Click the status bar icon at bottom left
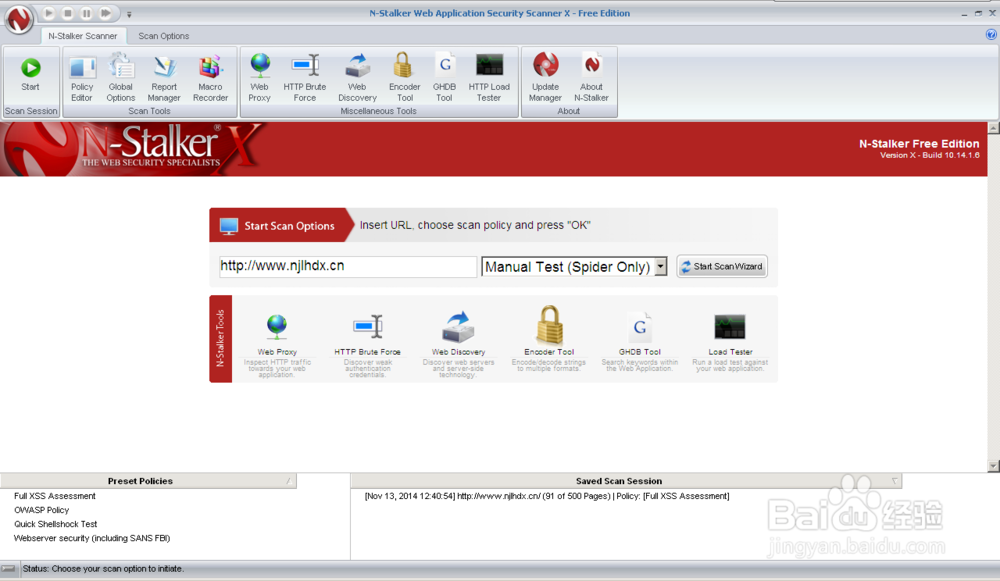Screen dimensions: 1000x581 point(8,568)
